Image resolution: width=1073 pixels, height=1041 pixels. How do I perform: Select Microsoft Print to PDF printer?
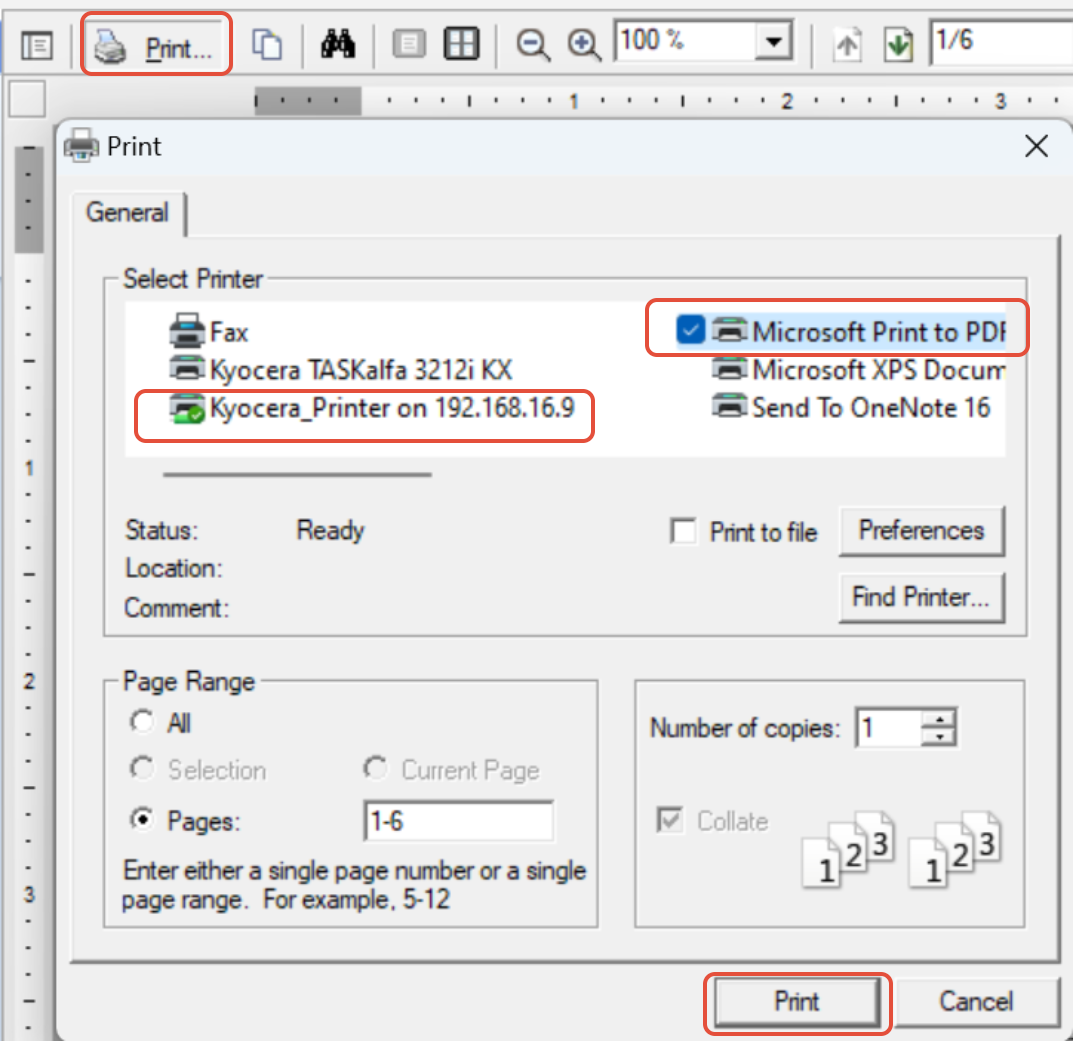[859, 332]
